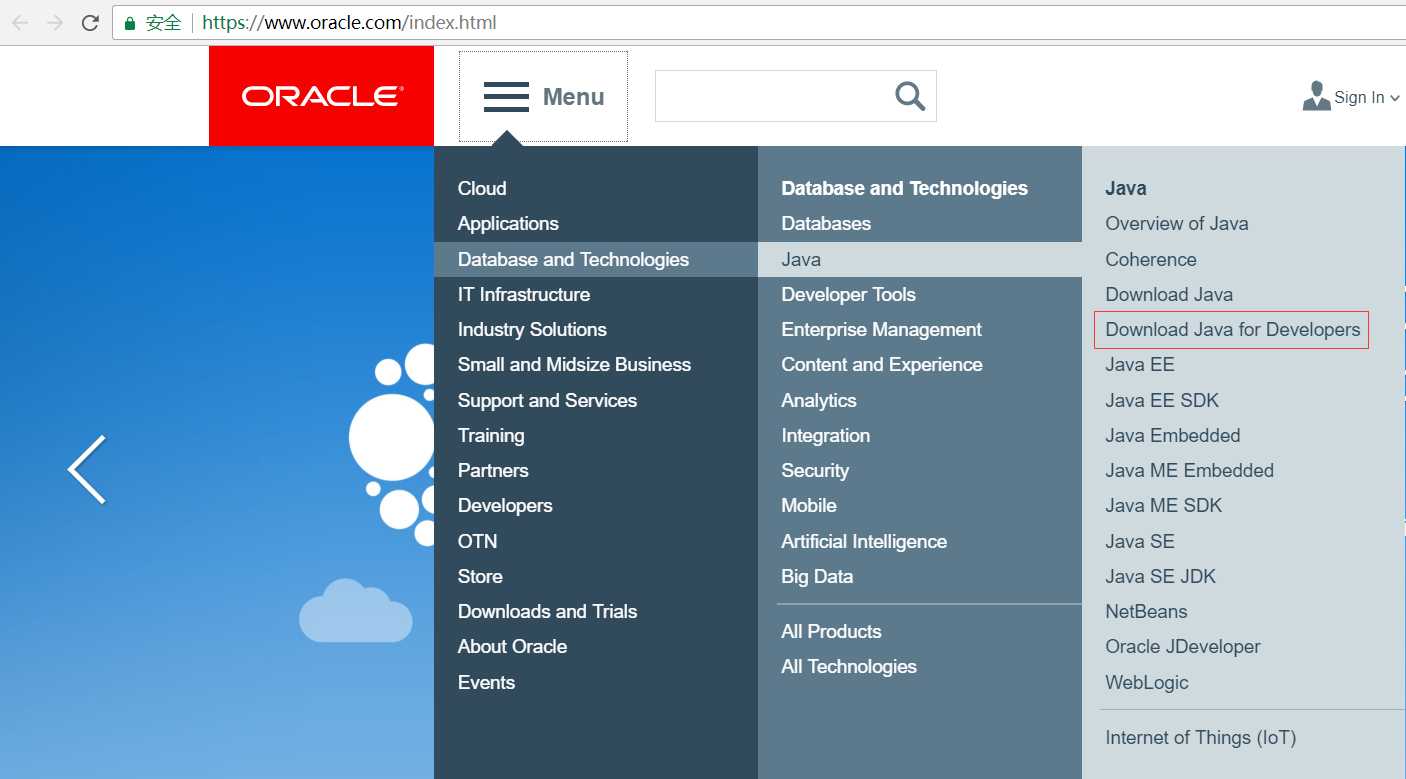Open Security submenu item
The height and width of the screenshot is (779, 1406).
[x=815, y=470]
